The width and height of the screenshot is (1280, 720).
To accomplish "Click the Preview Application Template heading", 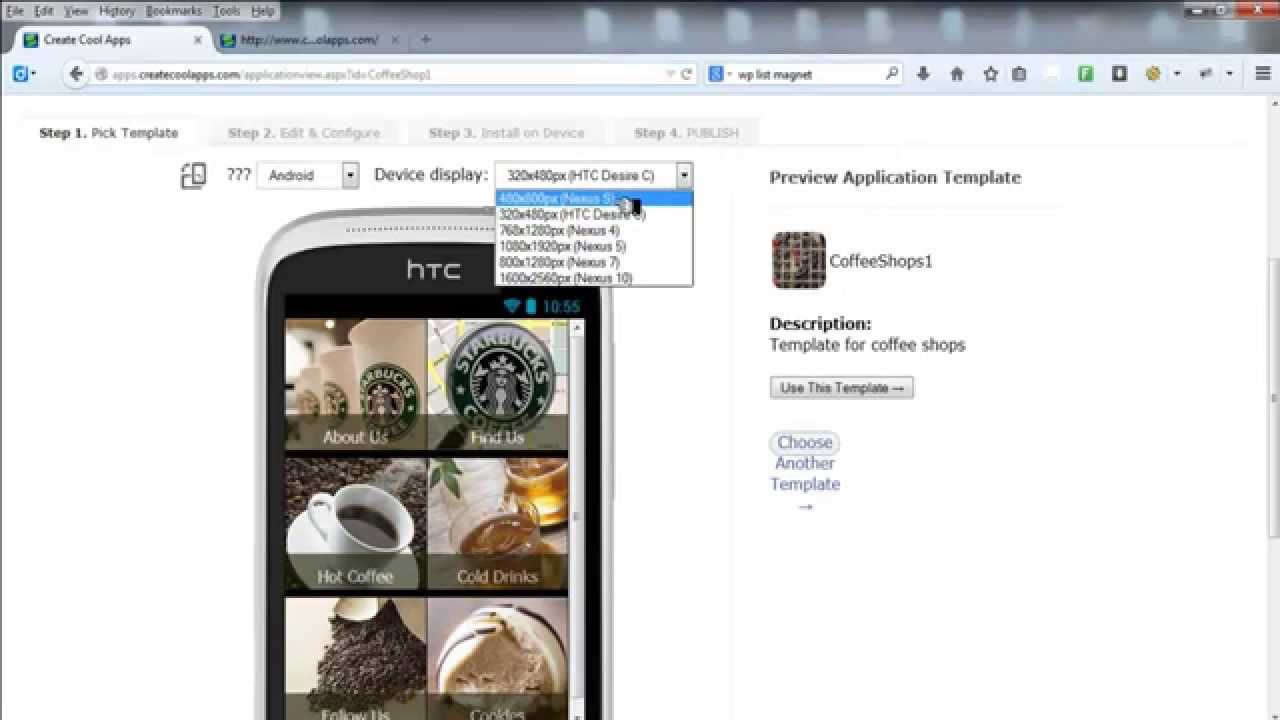I will tap(895, 178).
